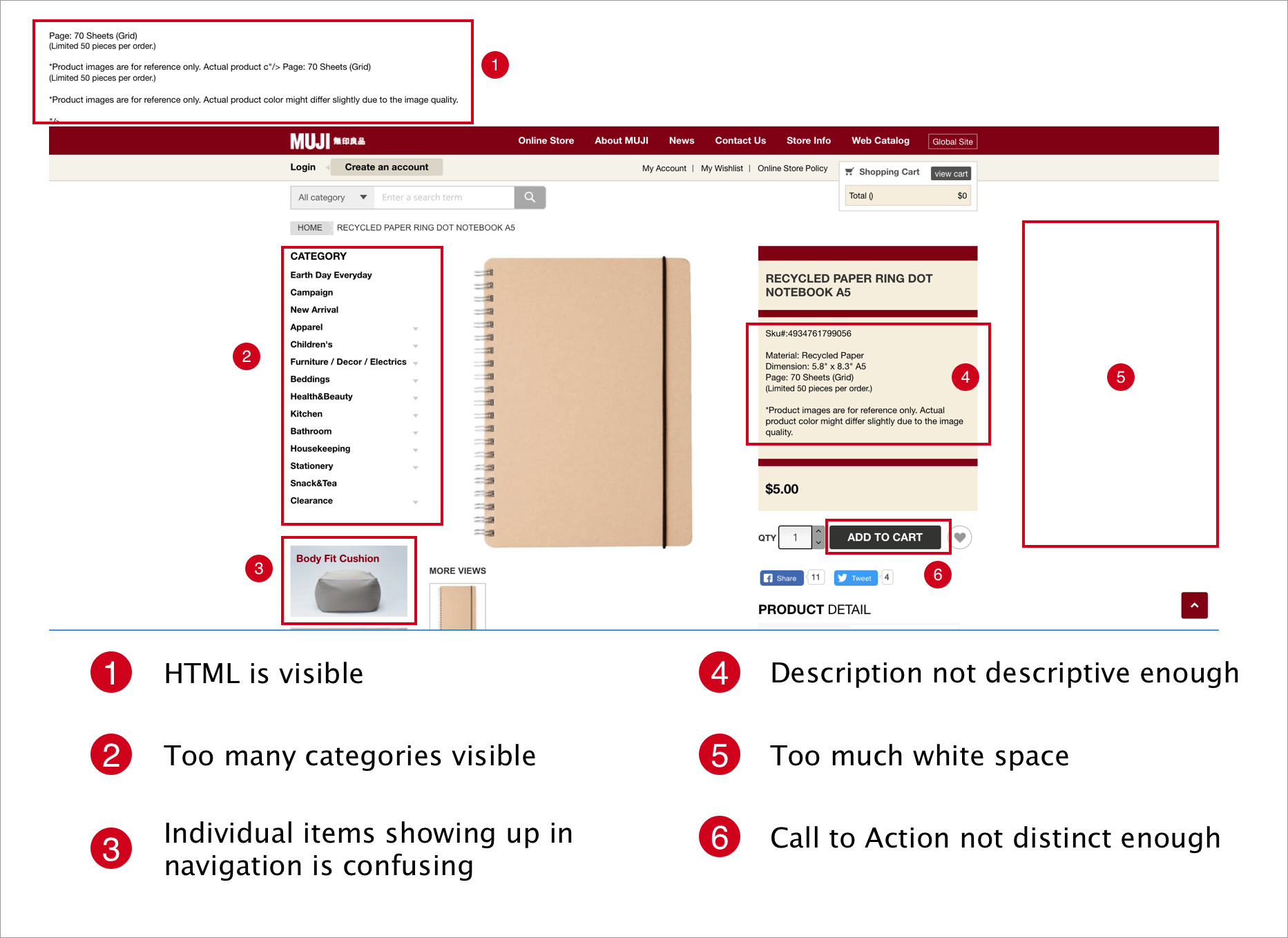The image size is (1288, 938).
Task: Expand the Children's category
Action: 416,345
